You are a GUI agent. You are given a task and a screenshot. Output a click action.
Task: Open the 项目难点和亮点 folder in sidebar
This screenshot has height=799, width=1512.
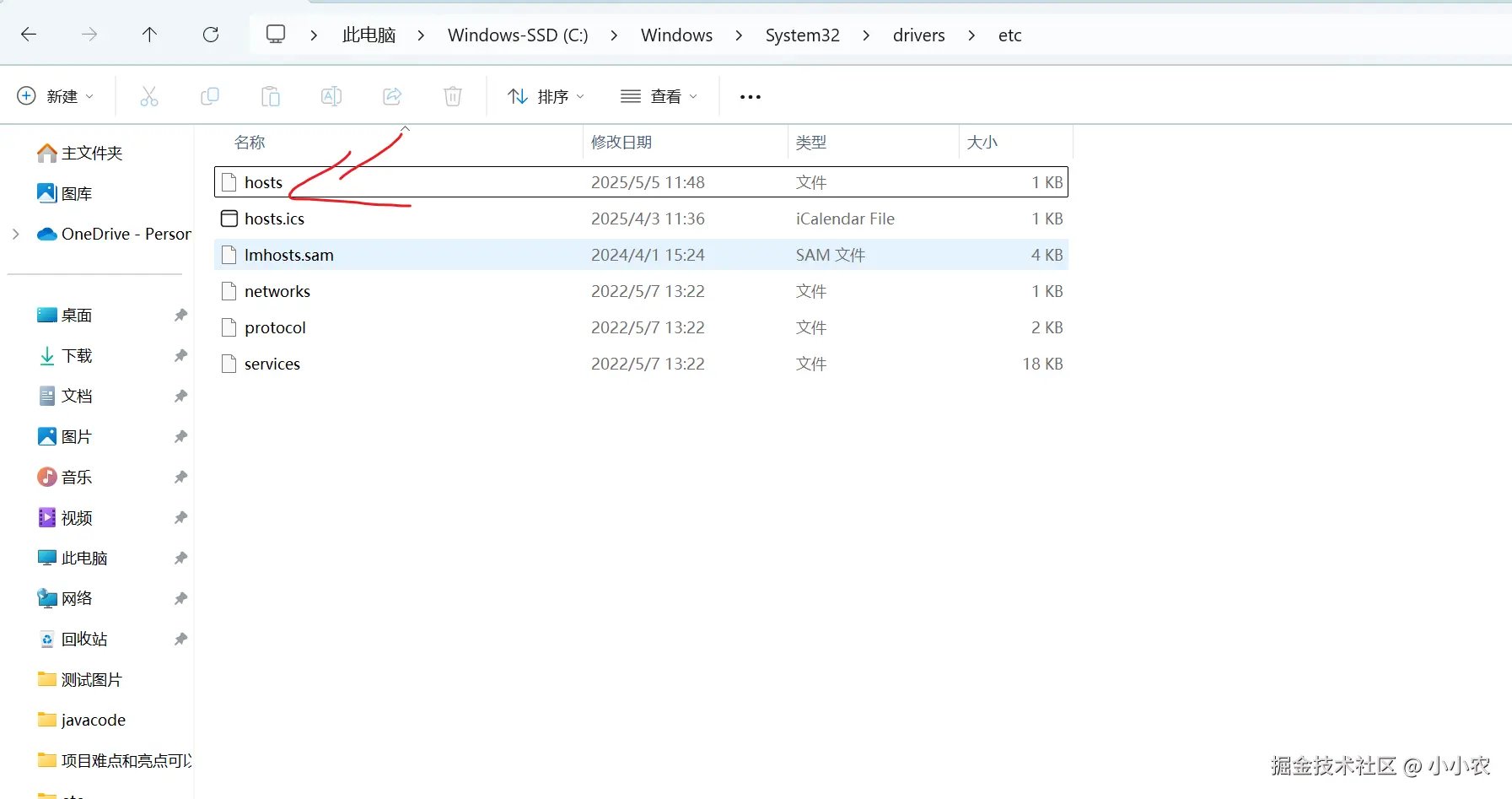pyautogui.click(x=115, y=761)
